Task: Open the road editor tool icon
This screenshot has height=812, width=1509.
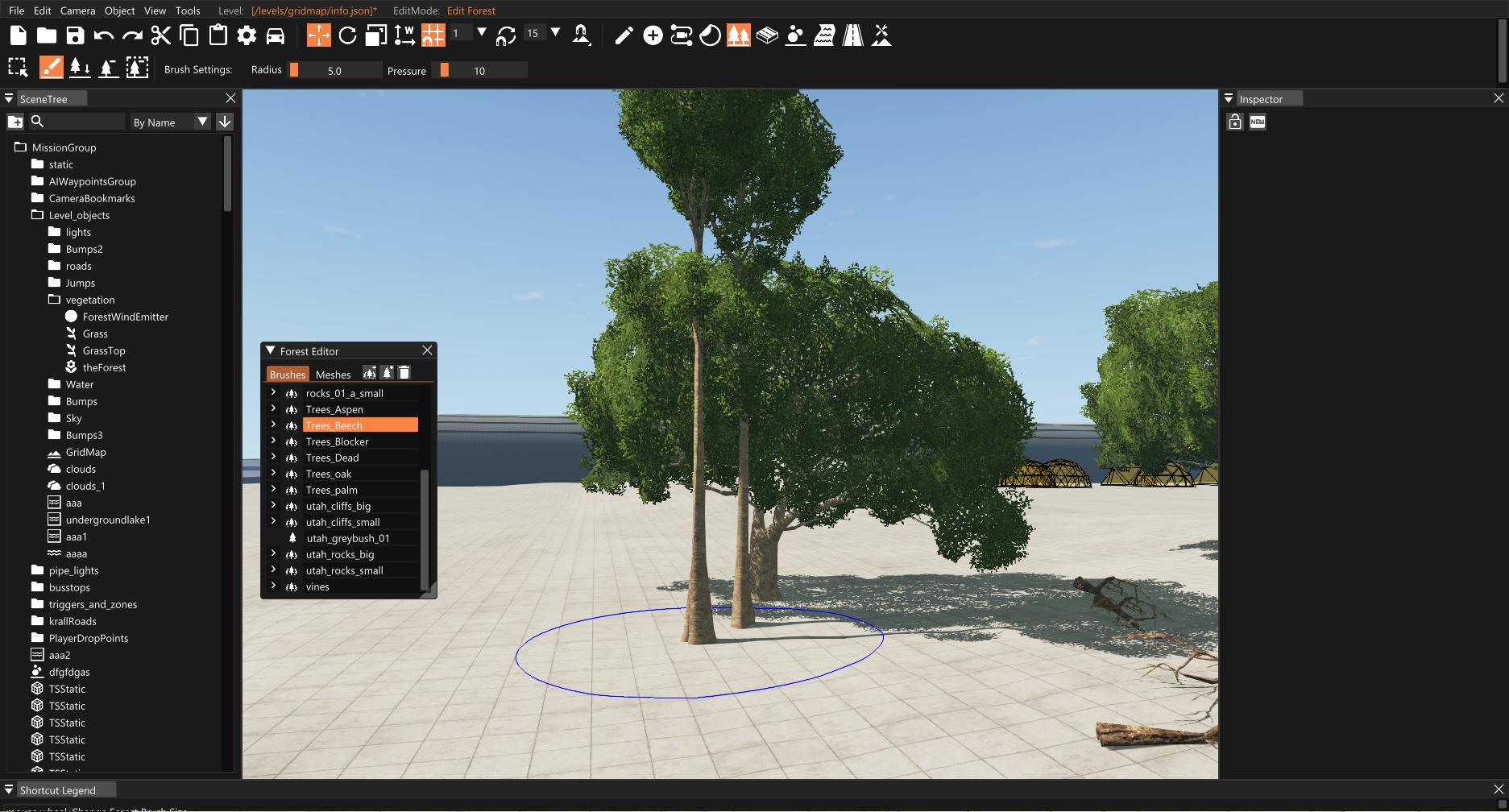Action: (x=852, y=35)
